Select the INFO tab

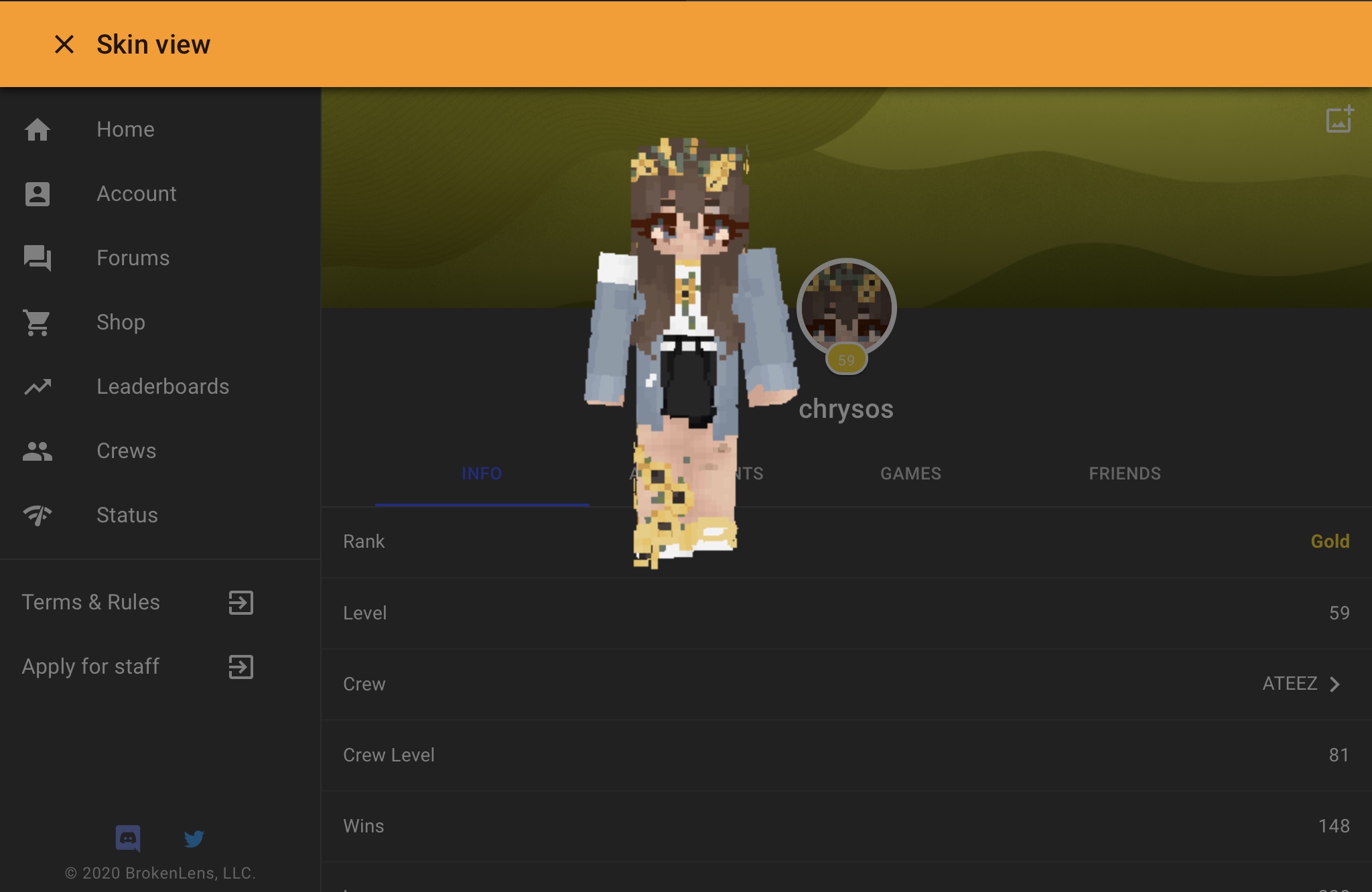click(482, 473)
